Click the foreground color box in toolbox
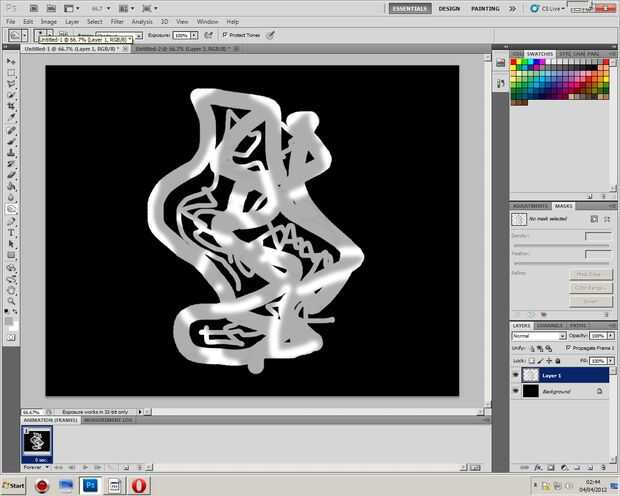Image resolution: width=620 pixels, height=496 pixels. coord(9,321)
